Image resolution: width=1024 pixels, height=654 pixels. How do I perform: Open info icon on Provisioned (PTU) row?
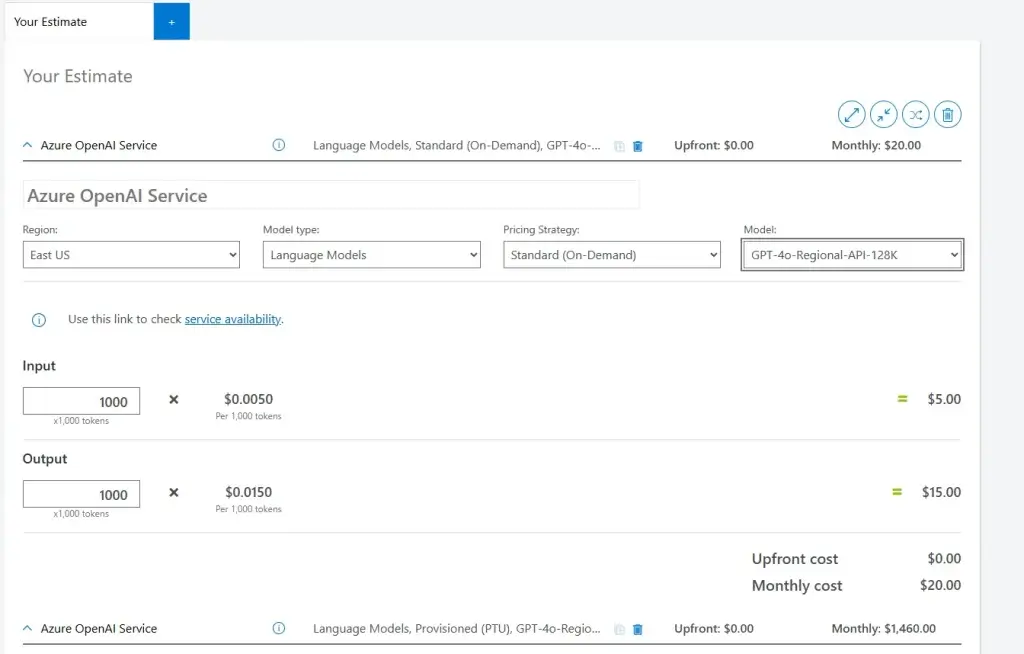279,628
